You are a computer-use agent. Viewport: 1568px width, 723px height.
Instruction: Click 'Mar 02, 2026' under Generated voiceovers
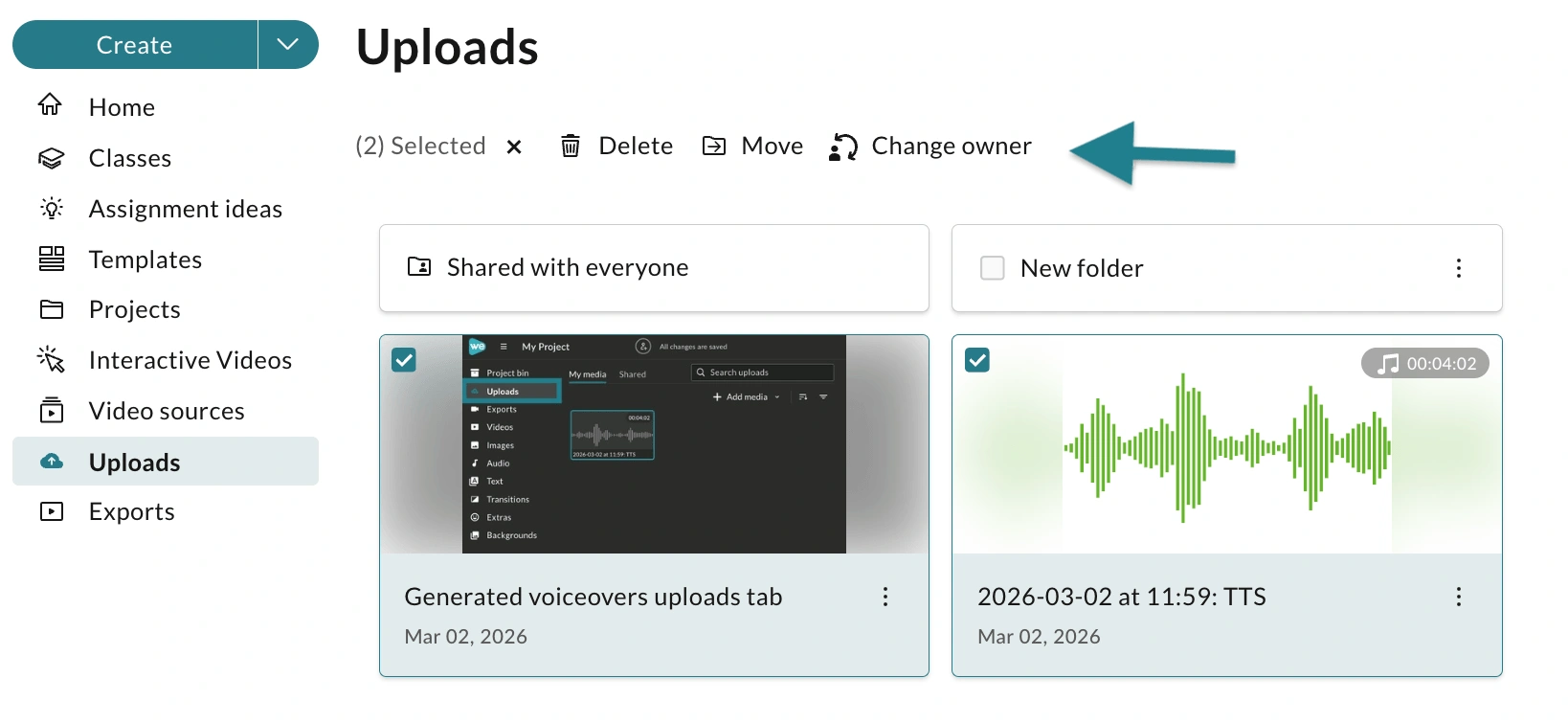point(466,637)
